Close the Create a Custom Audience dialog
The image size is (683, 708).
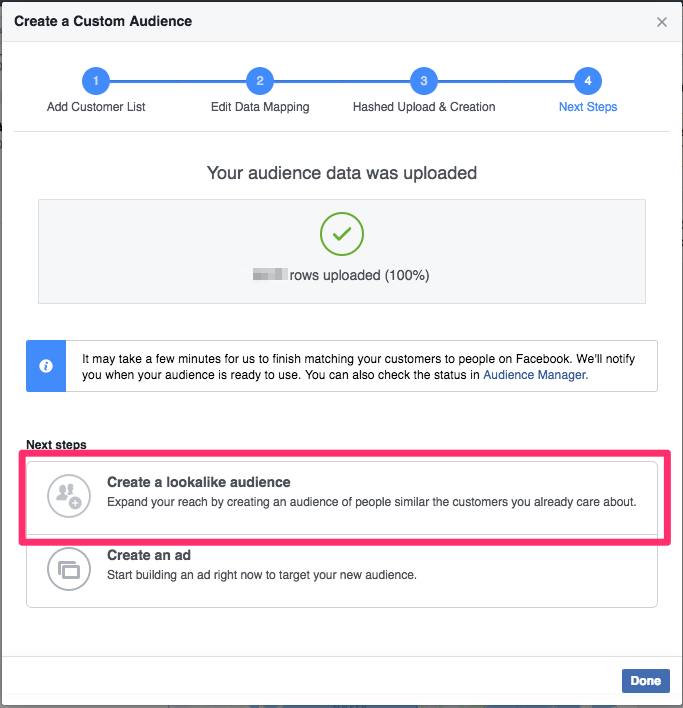[x=662, y=22]
